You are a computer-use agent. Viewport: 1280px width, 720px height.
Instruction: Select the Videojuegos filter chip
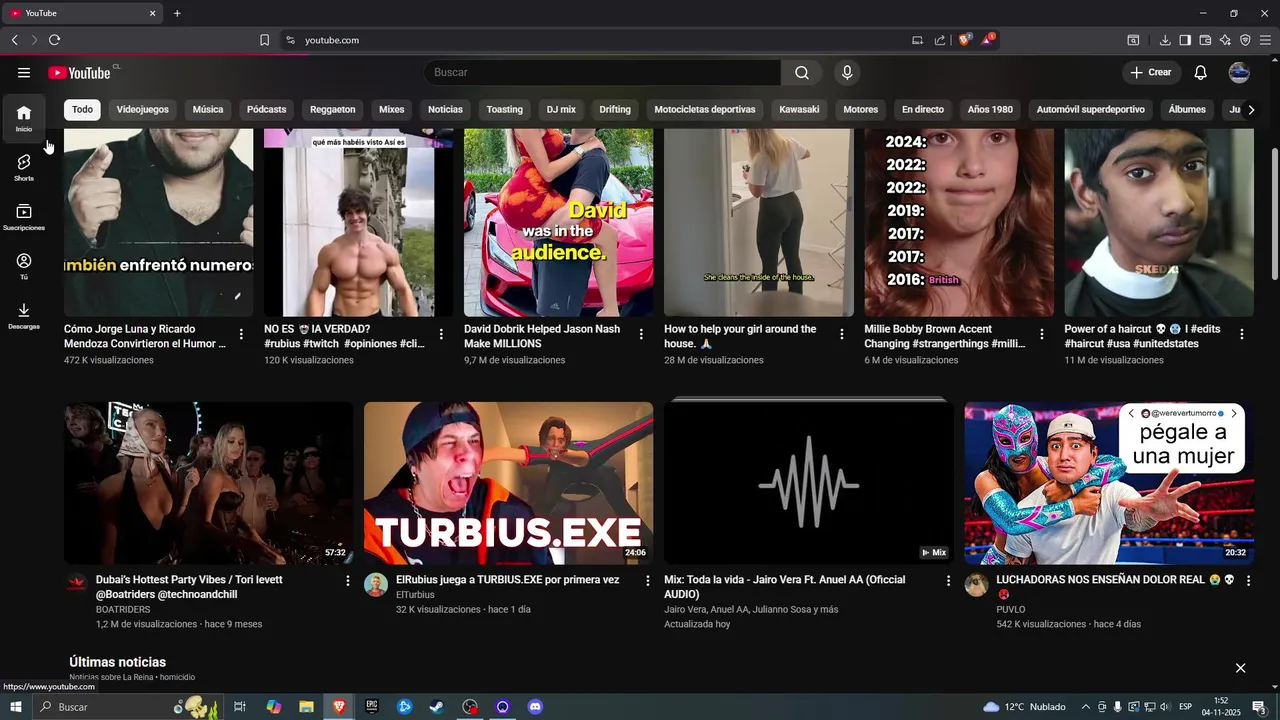click(143, 110)
